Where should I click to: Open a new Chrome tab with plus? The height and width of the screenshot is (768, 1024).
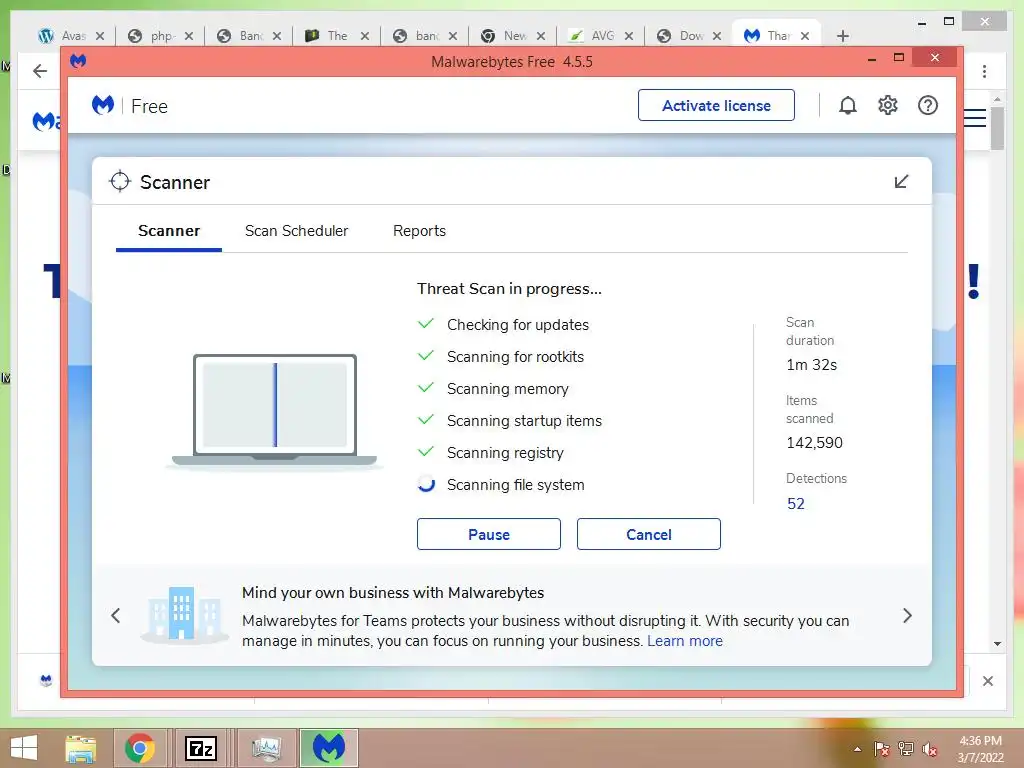pyautogui.click(x=842, y=36)
